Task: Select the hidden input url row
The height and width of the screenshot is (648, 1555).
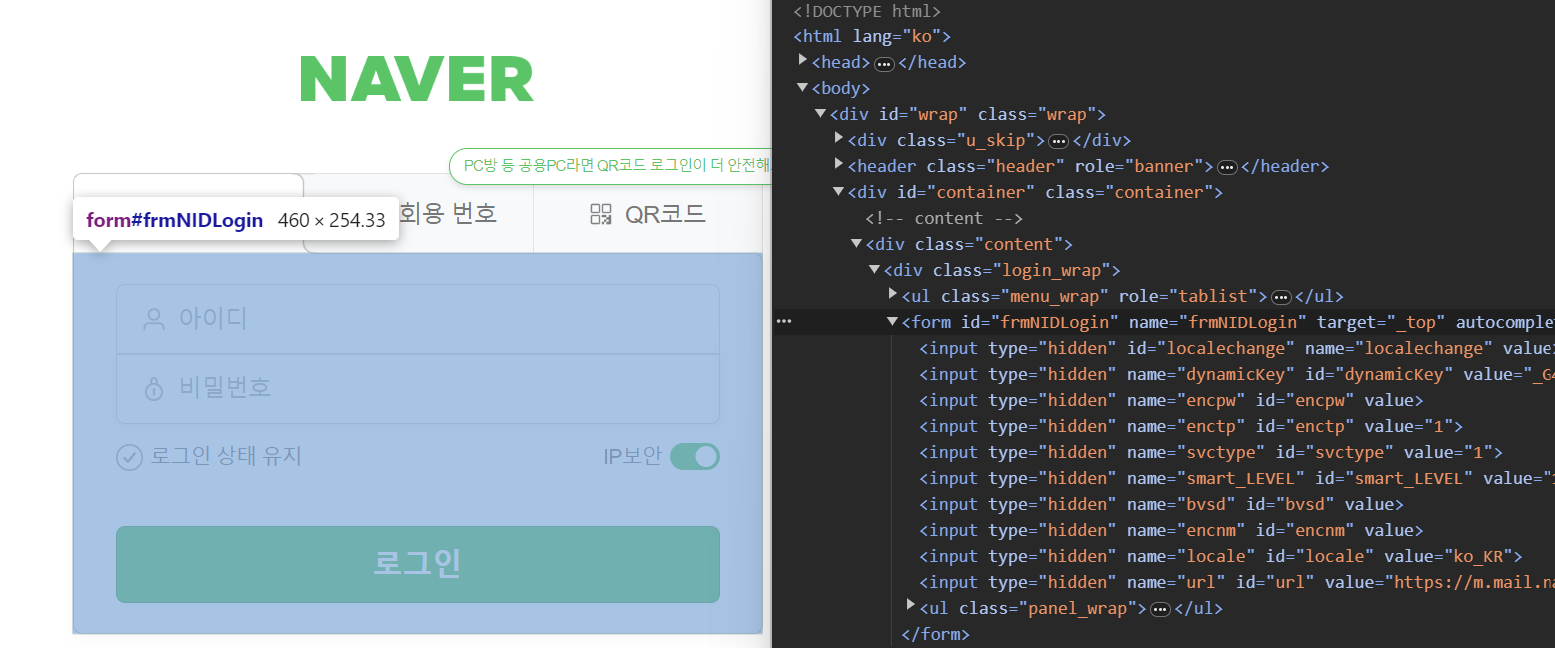Action: pos(1237,582)
